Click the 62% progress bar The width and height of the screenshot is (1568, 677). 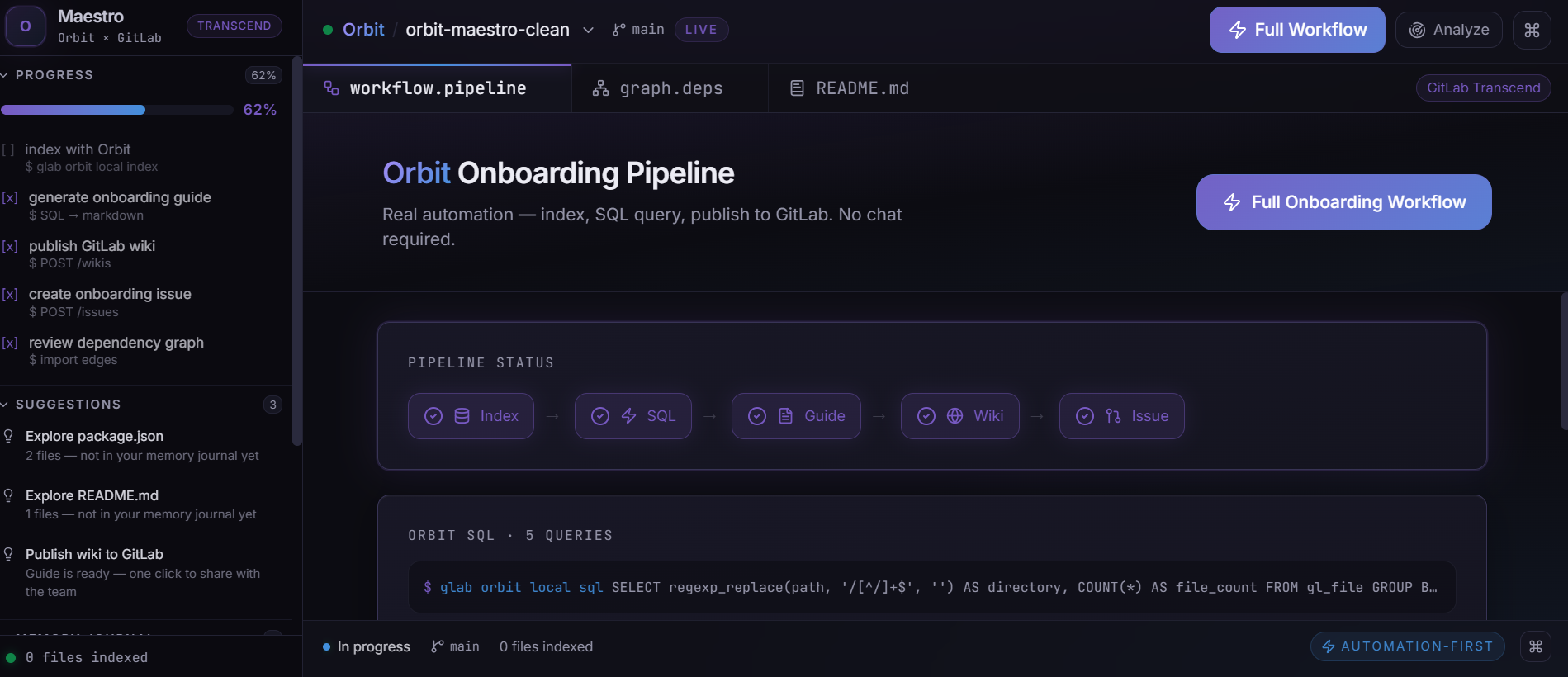point(116,110)
